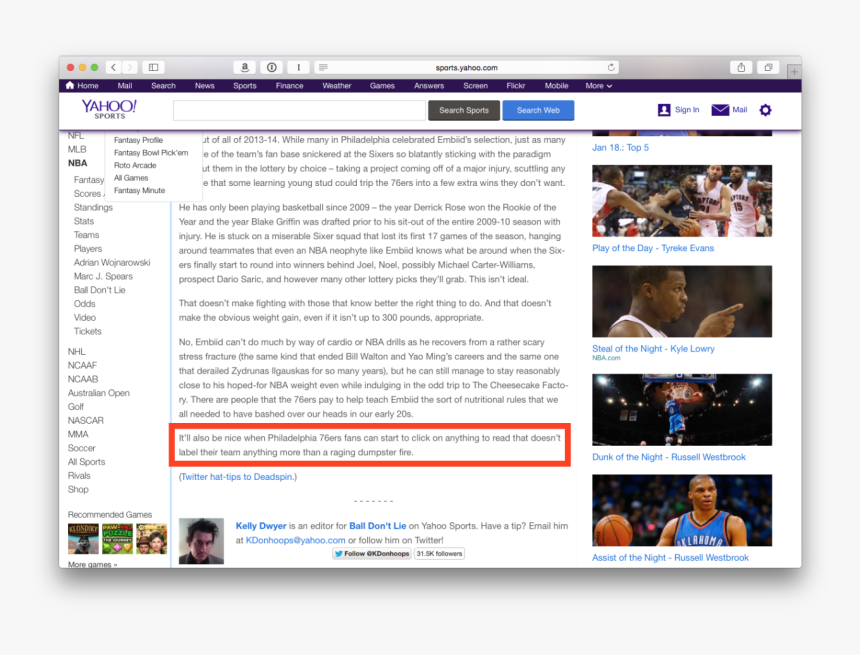Viewport: 860px width, 655px height.
Task: Click the Search Web button
Action: pos(538,110)
